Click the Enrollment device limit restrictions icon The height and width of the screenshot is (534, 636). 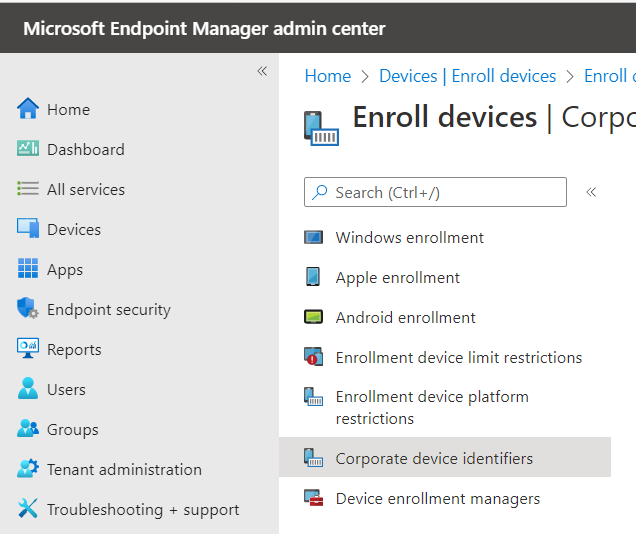coord(314,356)
